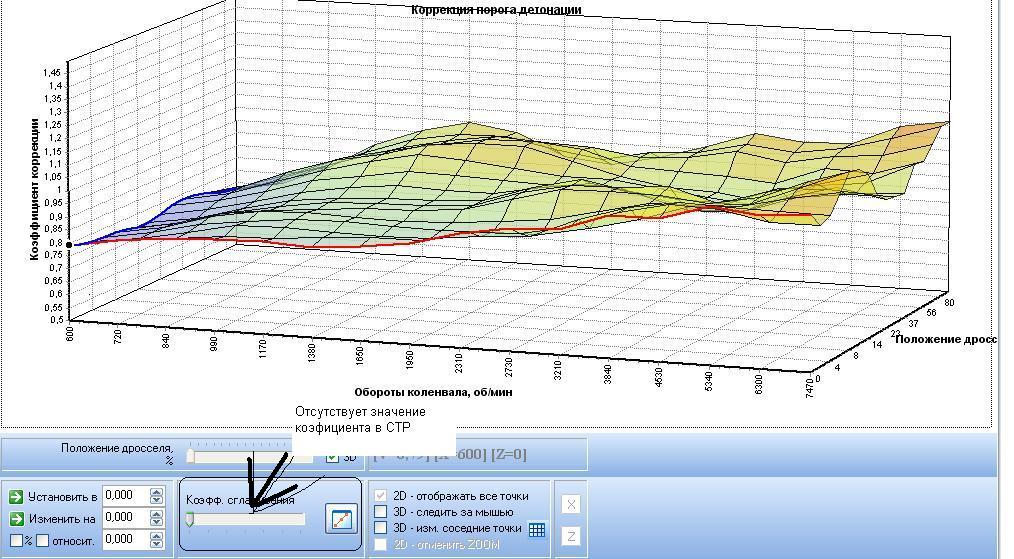The width and height of the screenshot is (1014, 559).
Task: Click the coefficient axis label 0,75
Action: pos(52,255)
